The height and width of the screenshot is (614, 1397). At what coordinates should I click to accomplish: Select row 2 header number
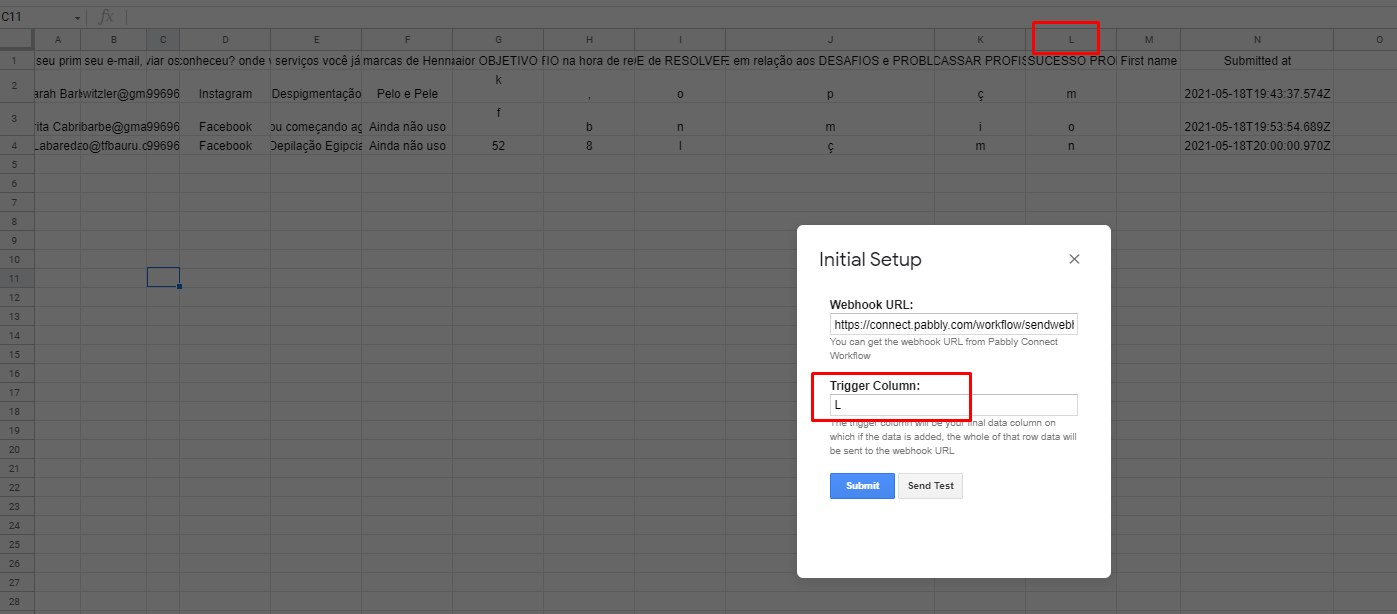[17, 86]
